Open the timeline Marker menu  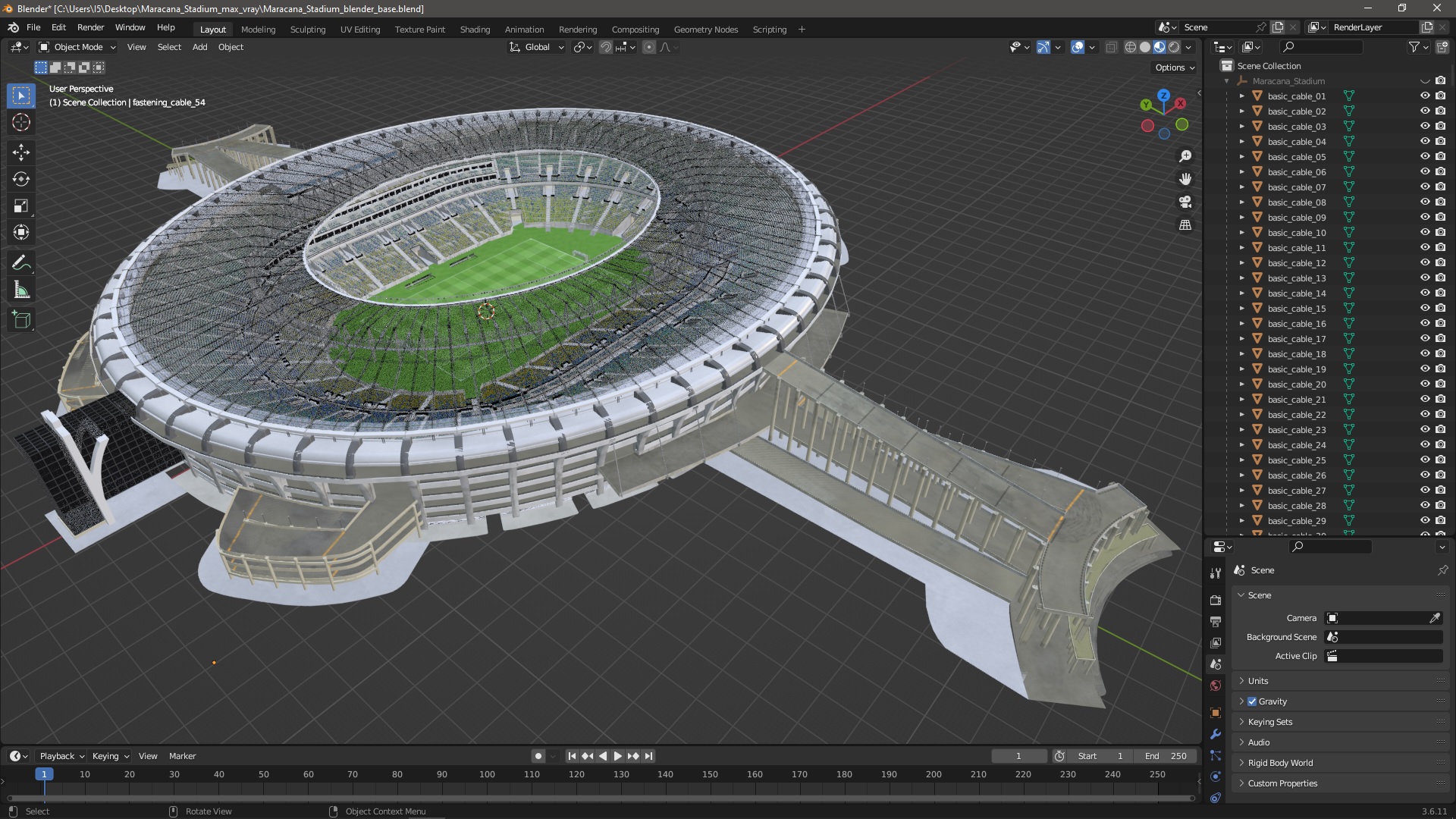(x=182, y=756)
